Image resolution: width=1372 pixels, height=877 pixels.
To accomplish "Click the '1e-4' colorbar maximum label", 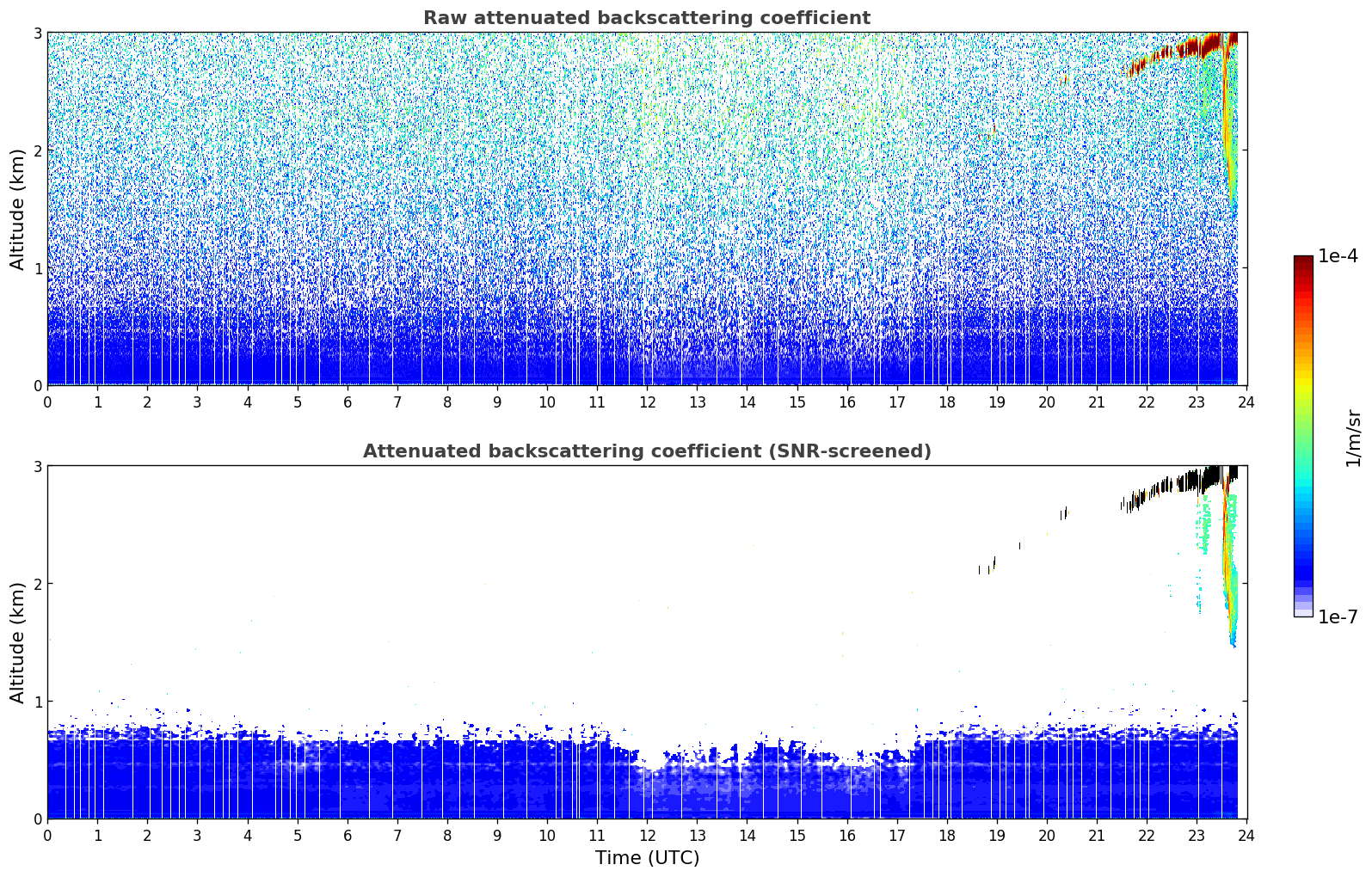I will coord(1338,256).
